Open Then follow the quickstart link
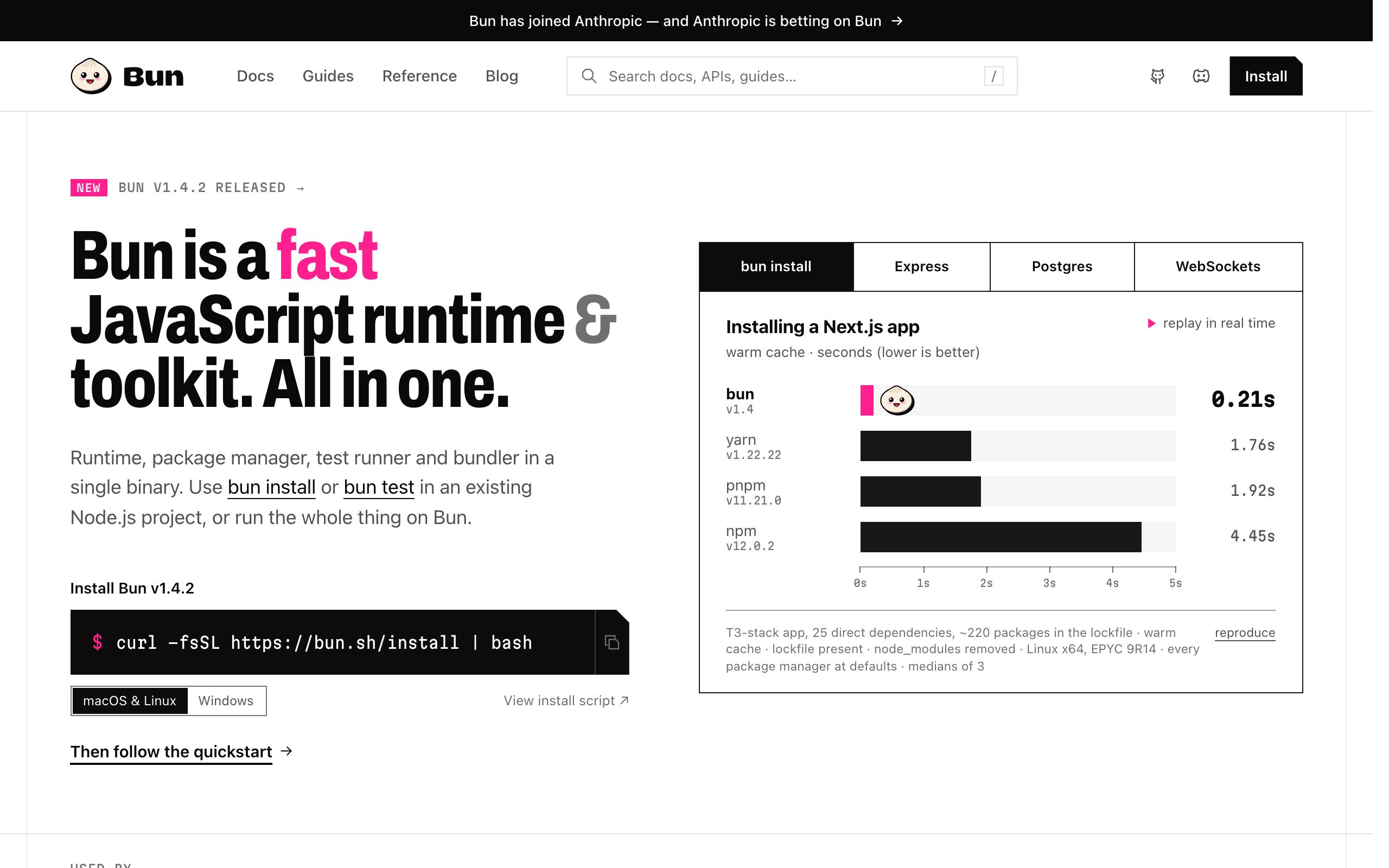Screen dimensions: 1389x868 click(x=171, y=751)
